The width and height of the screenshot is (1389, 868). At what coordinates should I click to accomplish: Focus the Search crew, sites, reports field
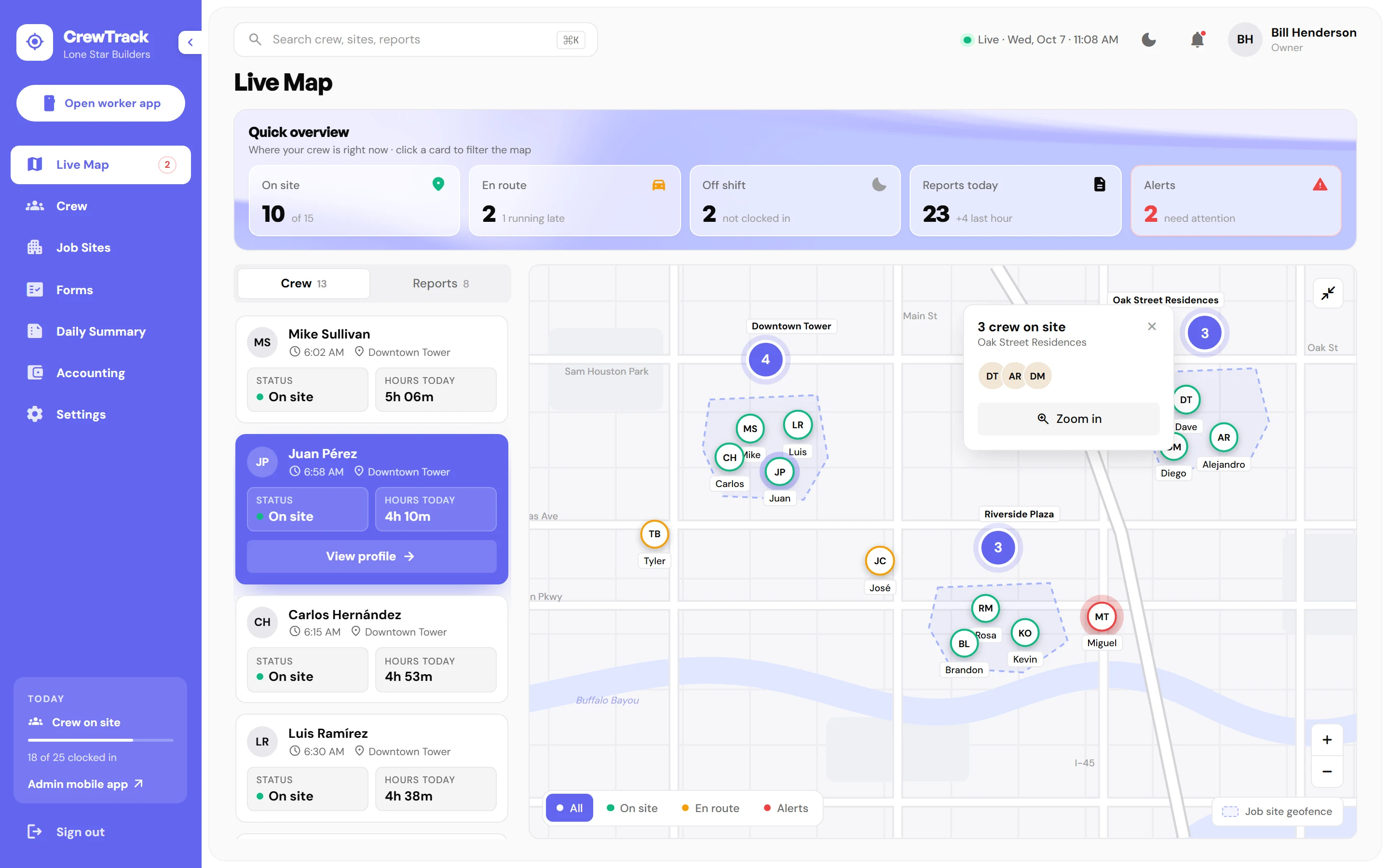tap(416, 40)
